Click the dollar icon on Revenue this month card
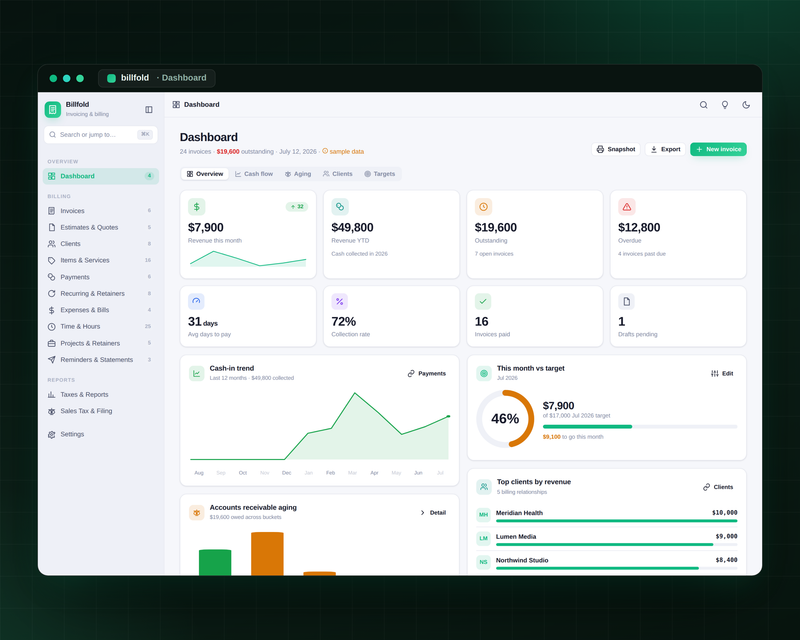This screenshot has height=640, width=800. (196, 207)
